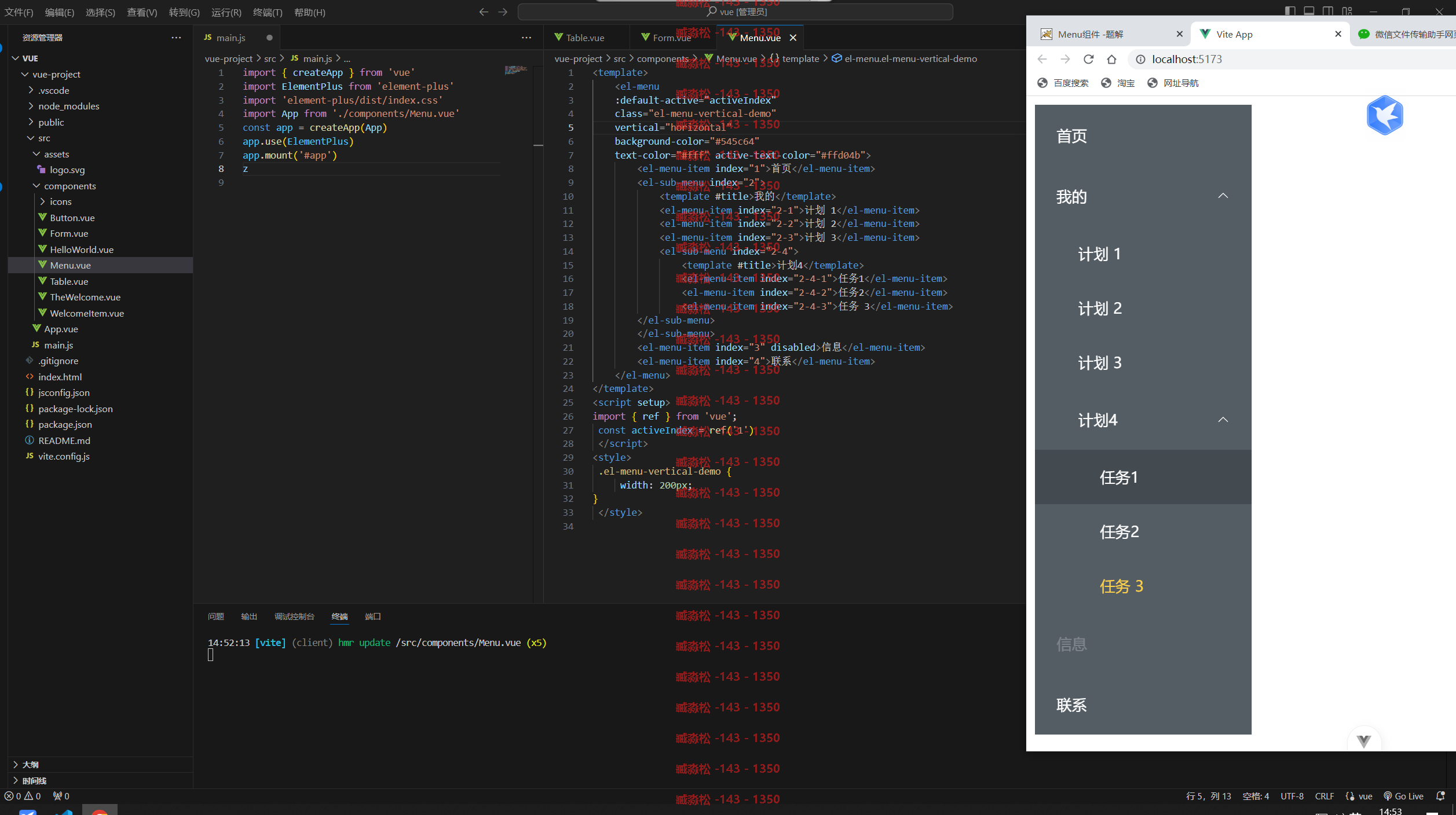Viewport: 1456px width, 815px height.
Task: Collapse the components folder
Action: click(36, 186)
